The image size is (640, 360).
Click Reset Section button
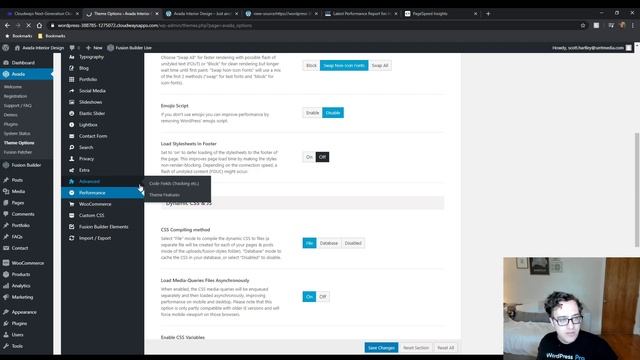416,348
